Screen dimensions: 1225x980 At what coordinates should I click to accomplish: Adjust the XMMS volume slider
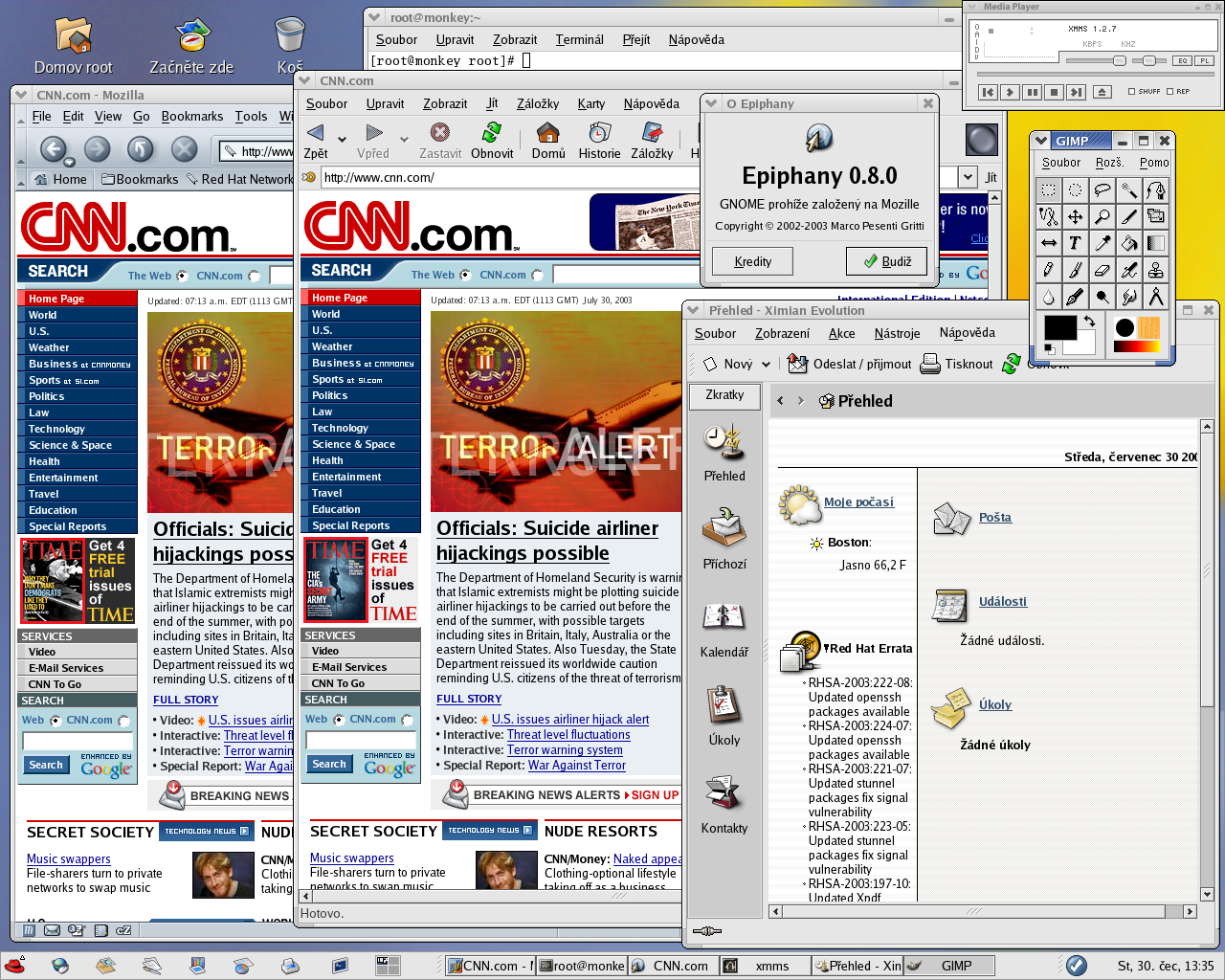[1098, 60]
